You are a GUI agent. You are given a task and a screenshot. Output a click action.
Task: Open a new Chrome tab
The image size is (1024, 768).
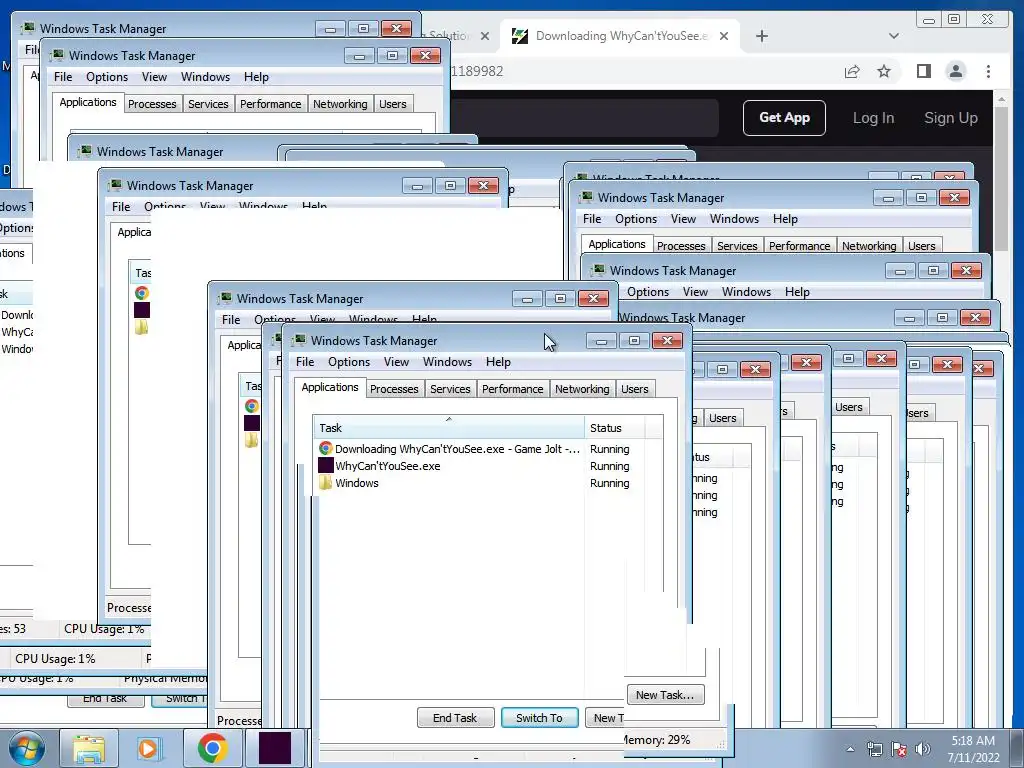coord(761,36)
